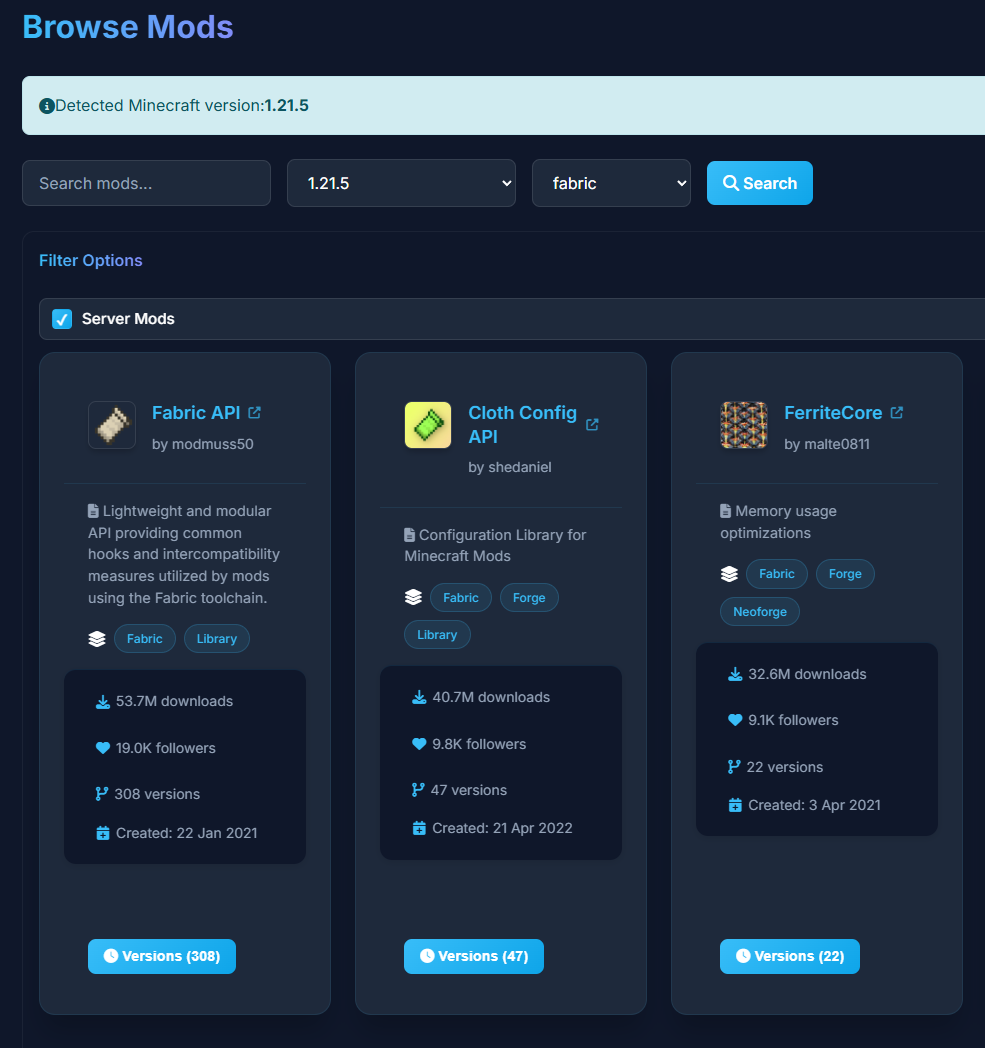Image resolution: width=985 pixels, height=1048 pixels.
Task: Open the 1.21.5 version dropdown
Action: [402, 183]
